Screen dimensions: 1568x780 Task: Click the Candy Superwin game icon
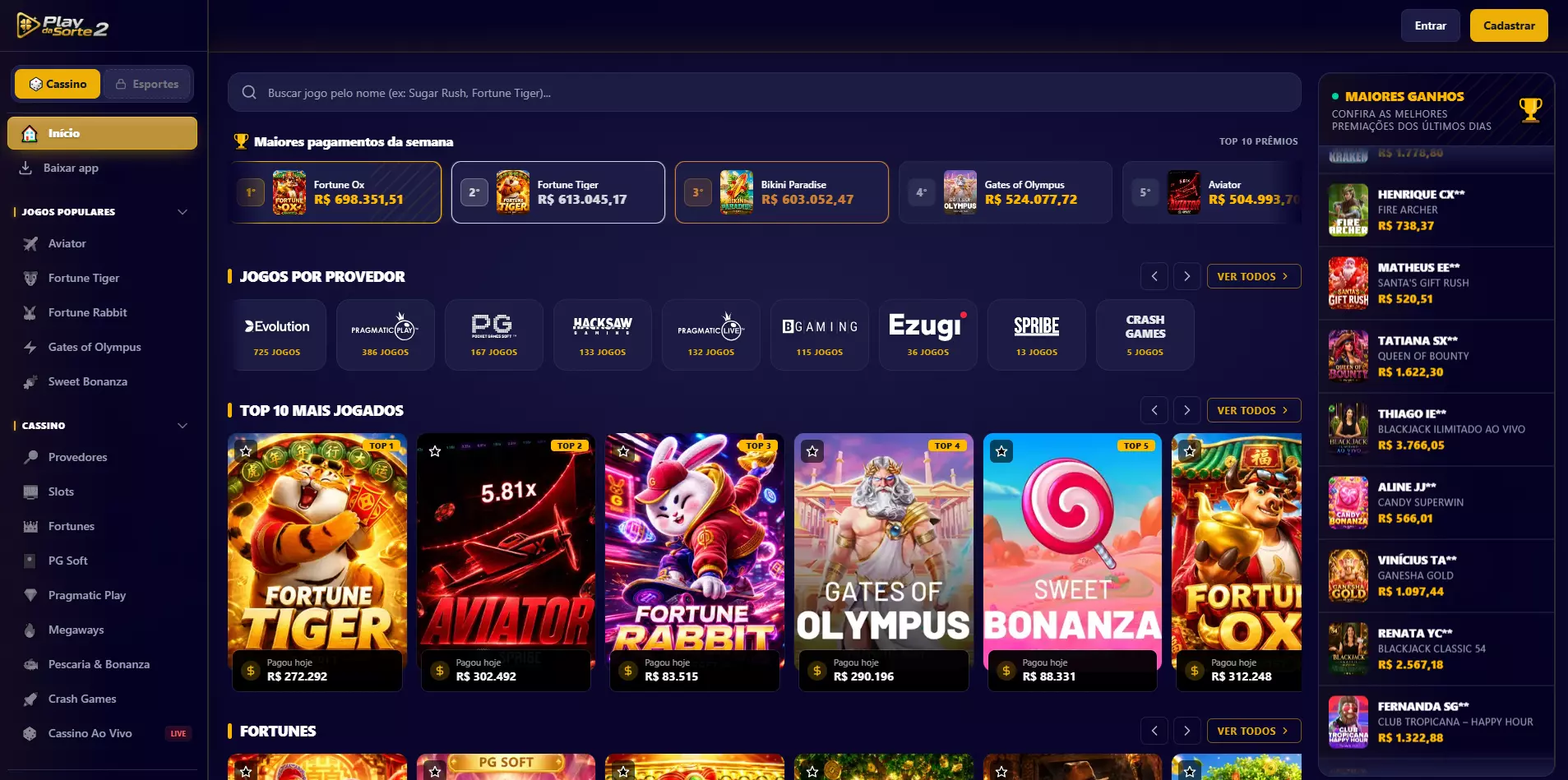point(1348,503)
